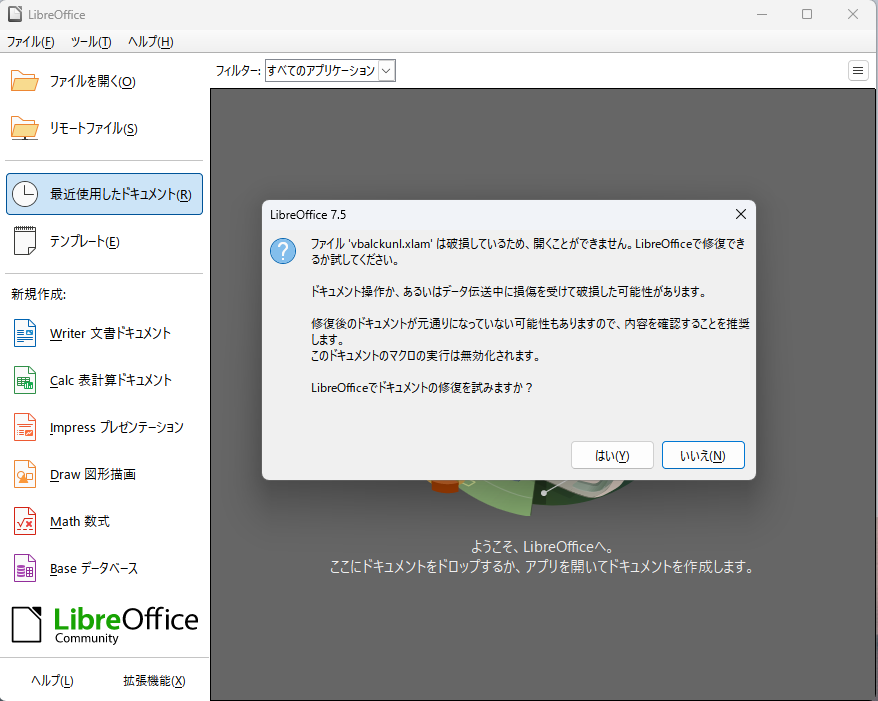Click the templates notepad icon

click(25, 241)
